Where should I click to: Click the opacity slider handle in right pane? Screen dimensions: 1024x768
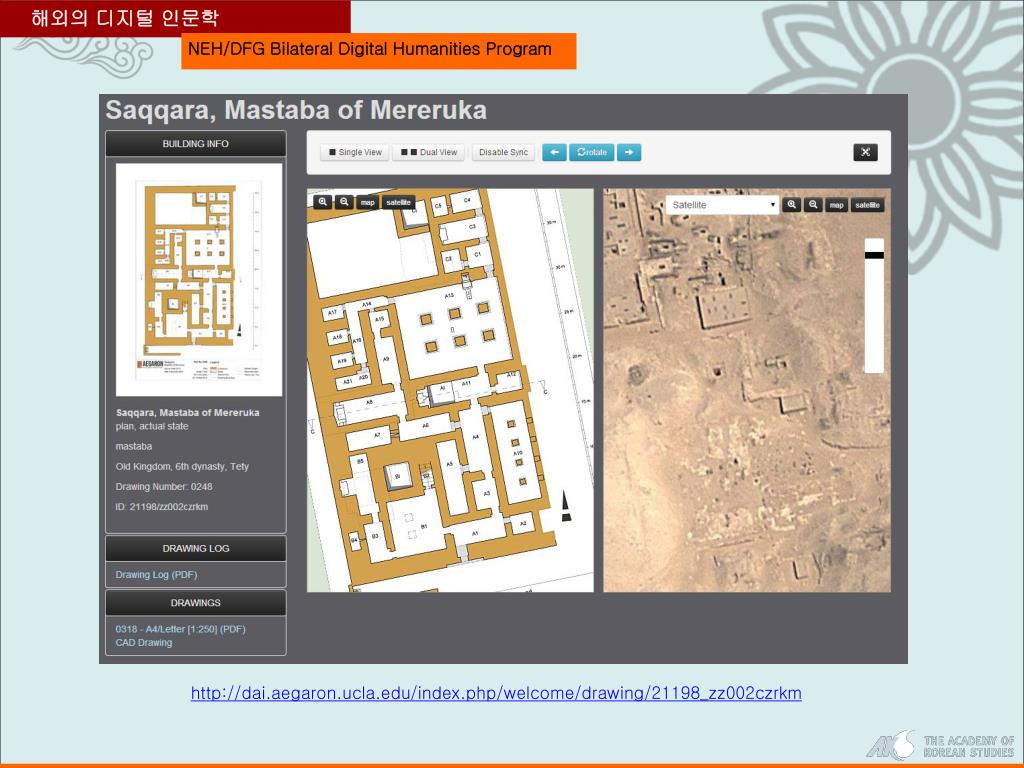(874, 255)
